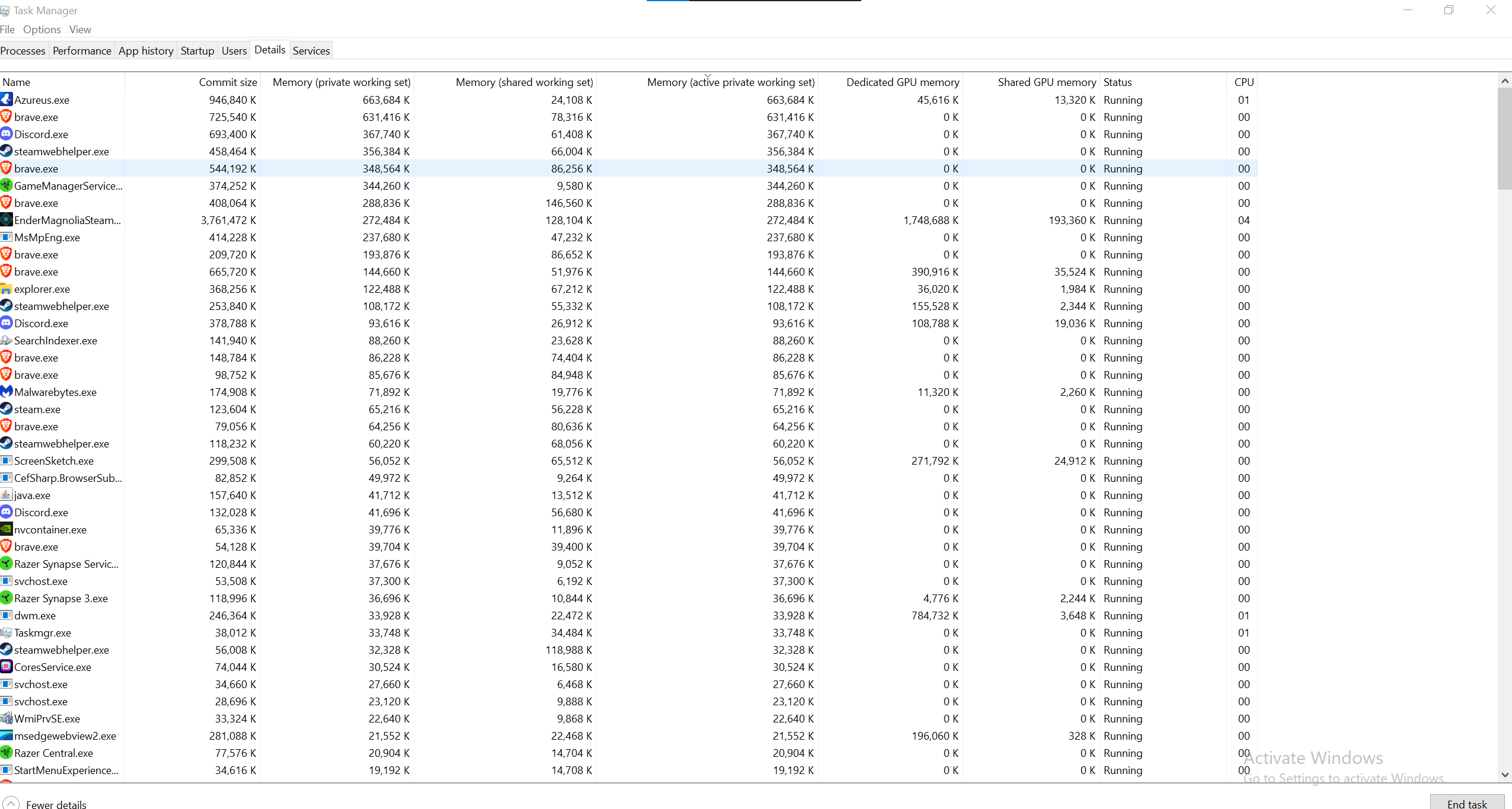Viewport: 1512px width, 809px height.
Task: Click the Malwarebytes.exe icon
Action: click(7, 392)
